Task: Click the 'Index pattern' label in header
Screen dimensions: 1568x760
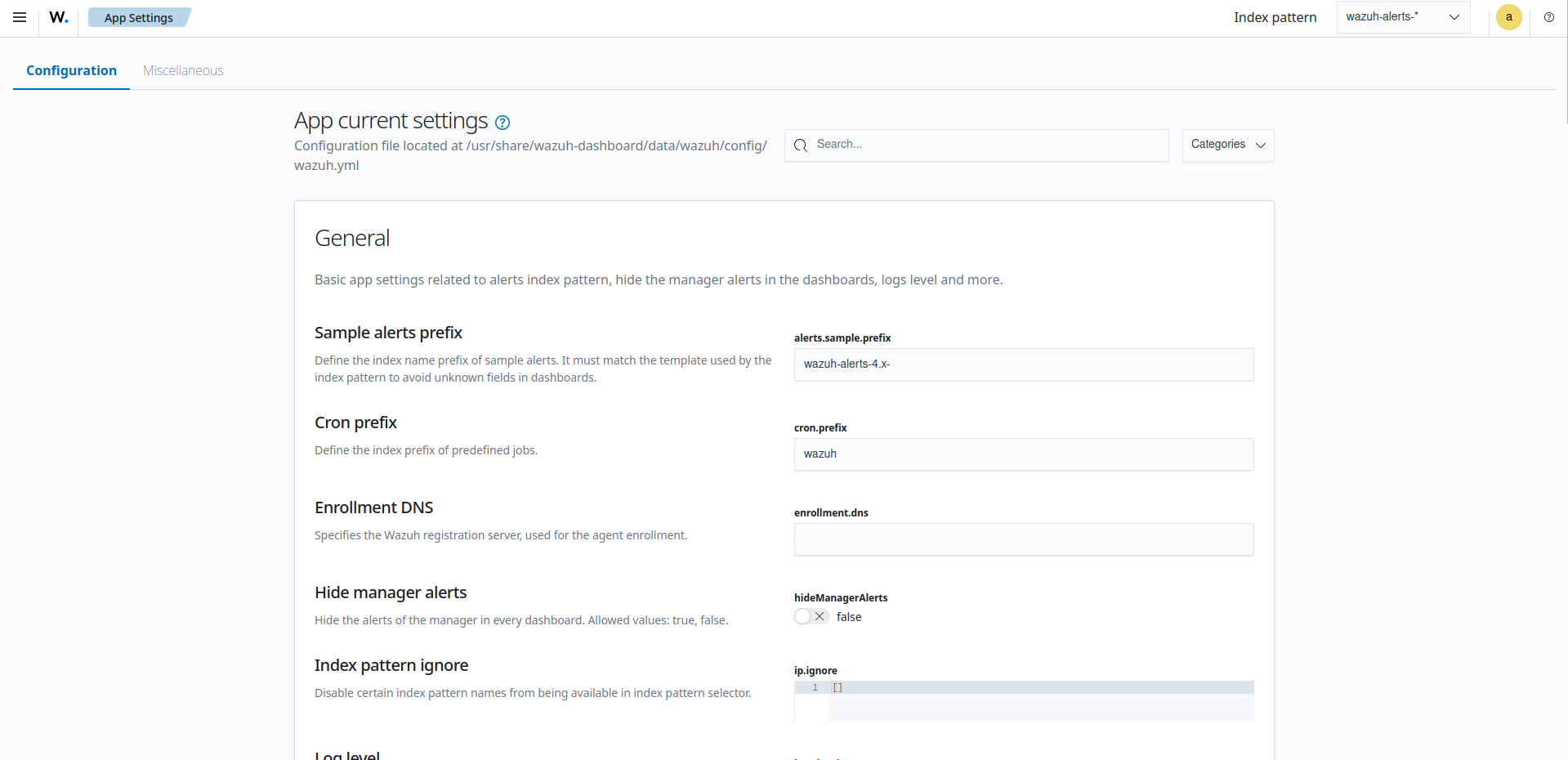Action: (x=1275, y=17)
